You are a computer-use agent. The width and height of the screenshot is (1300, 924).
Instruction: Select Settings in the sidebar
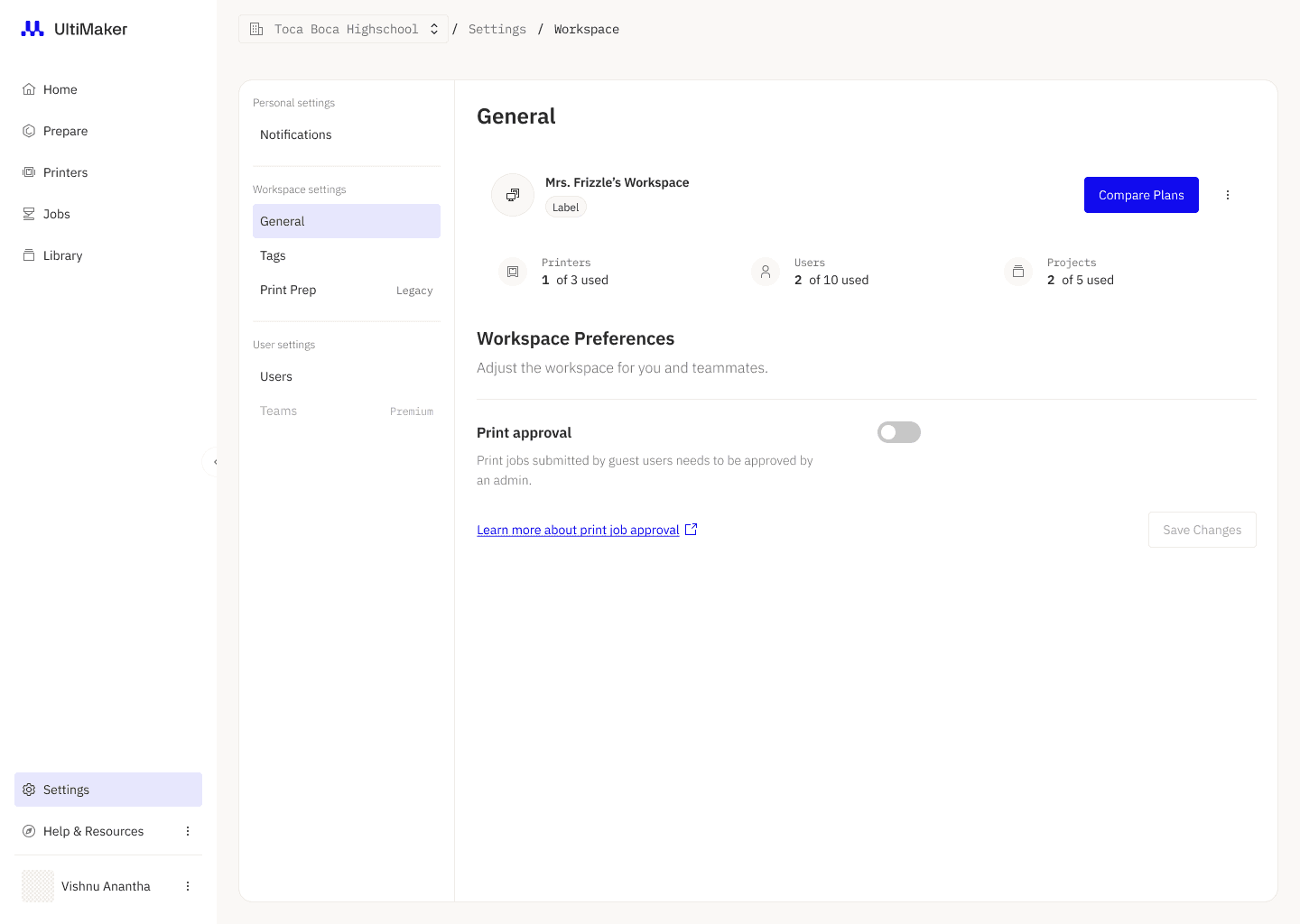click(108, 790)
